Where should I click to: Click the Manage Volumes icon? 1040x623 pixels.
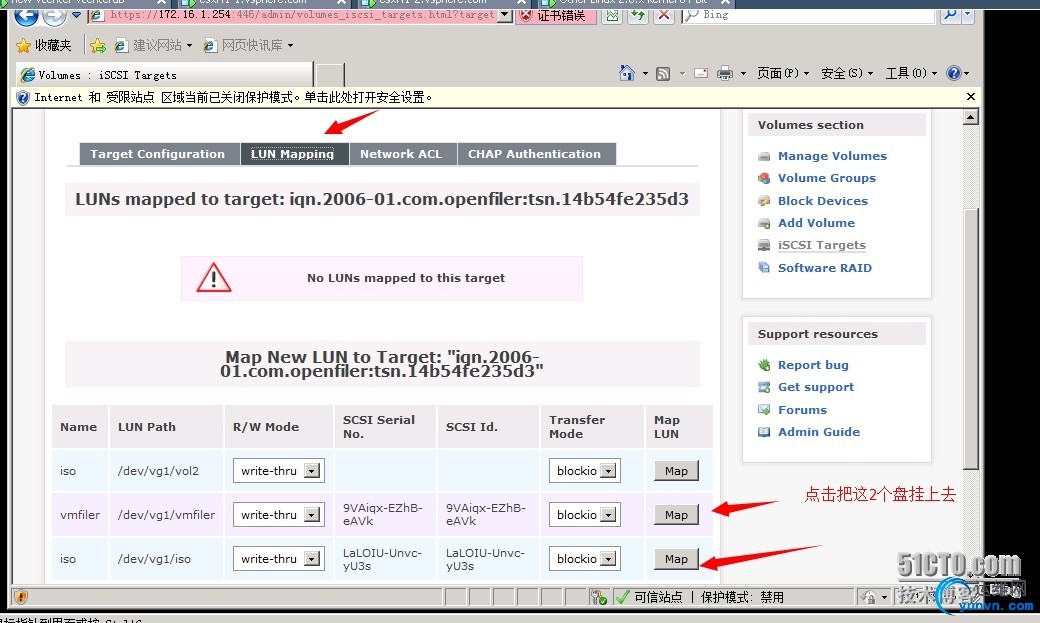764,157
